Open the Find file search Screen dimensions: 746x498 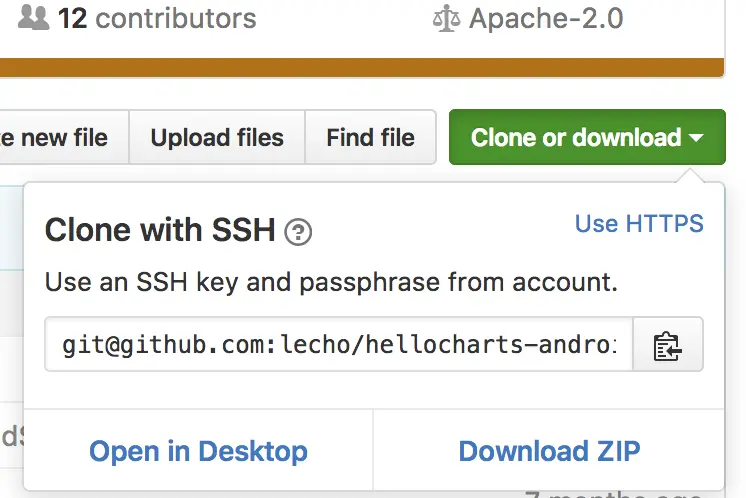point(370,137)
